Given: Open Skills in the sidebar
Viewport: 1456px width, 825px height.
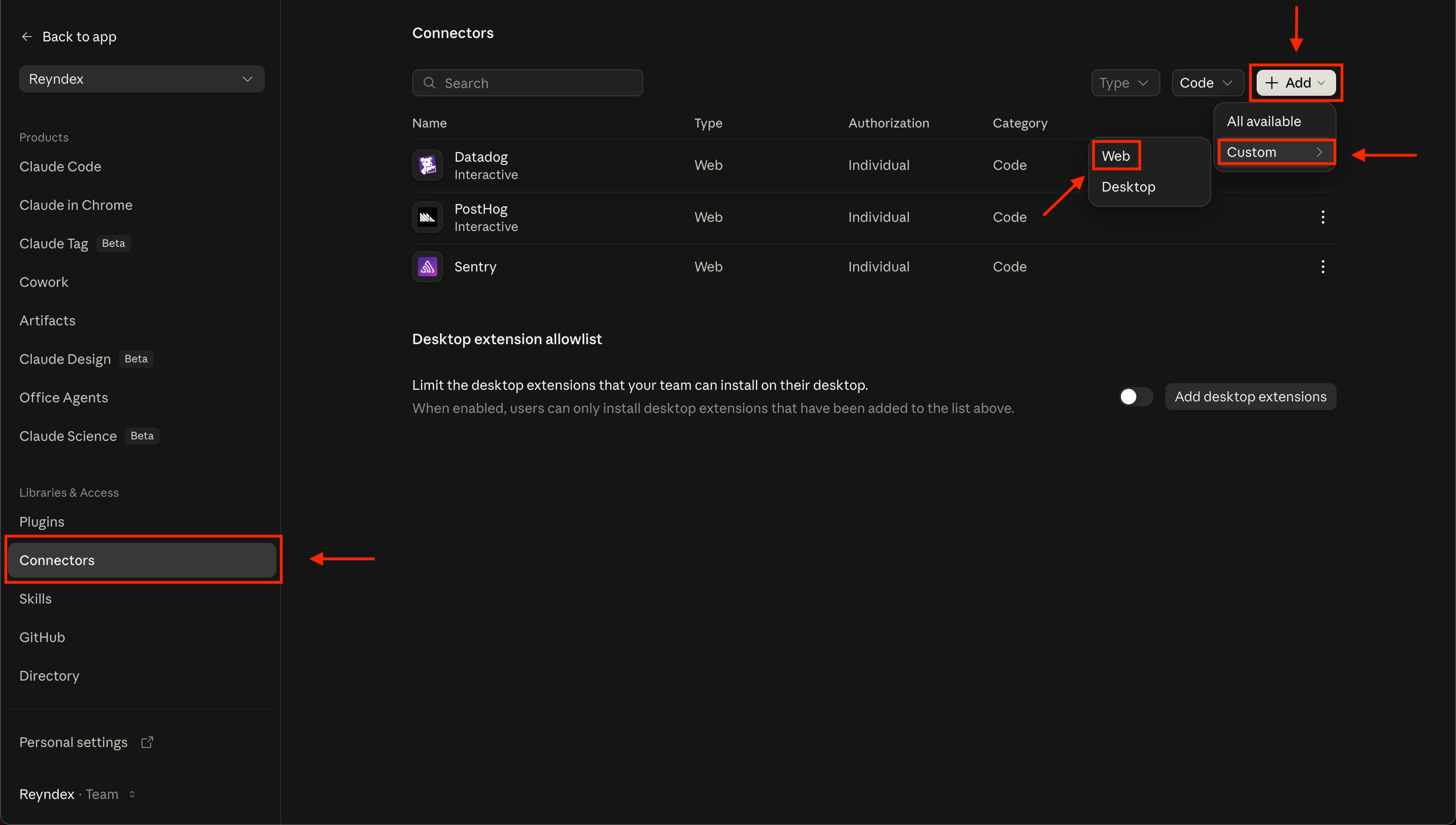Looking at the screenshot, I should 35,599.
